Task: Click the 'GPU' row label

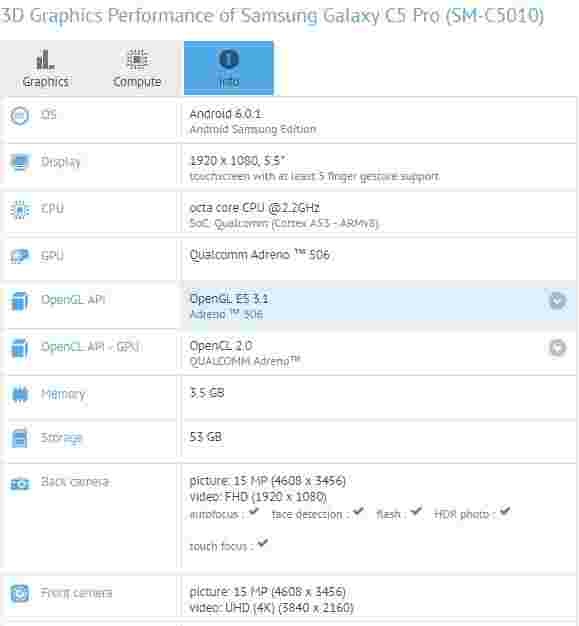Action: pyautogui.click(x=52, y=256)
